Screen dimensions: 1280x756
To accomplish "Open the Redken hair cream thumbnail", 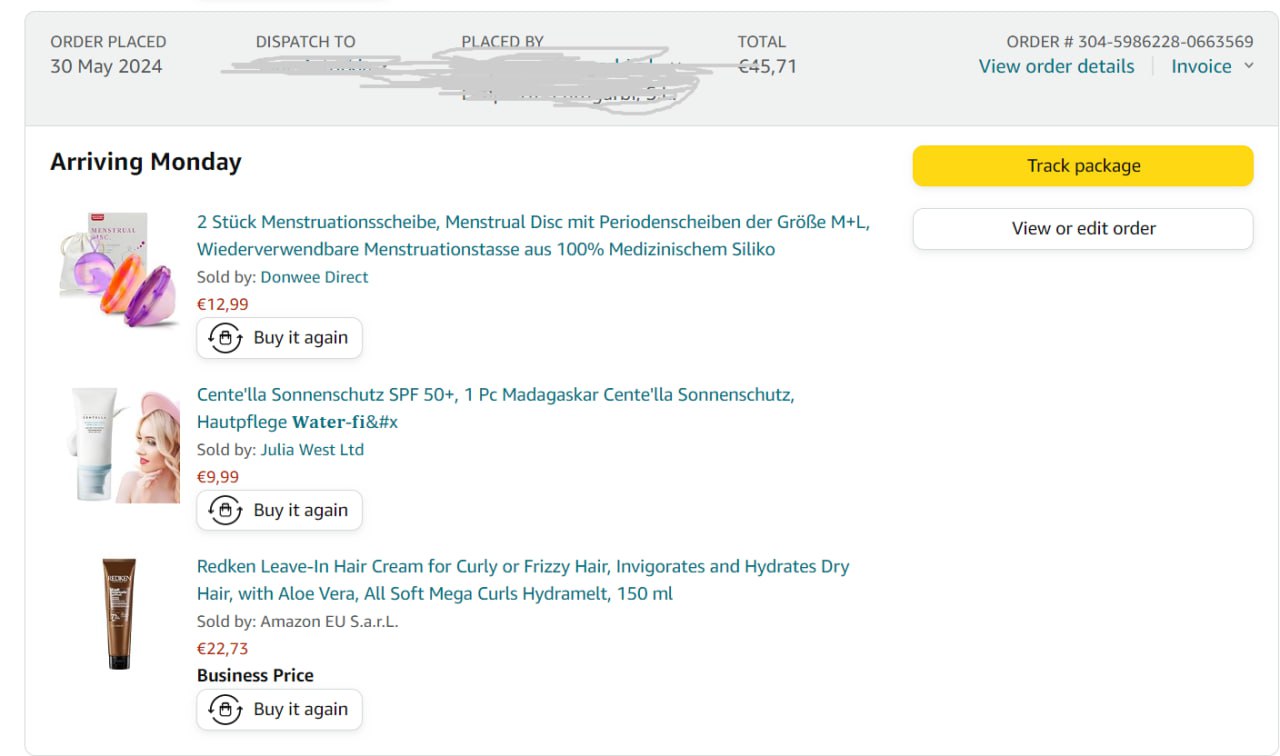I will (119, 613).
